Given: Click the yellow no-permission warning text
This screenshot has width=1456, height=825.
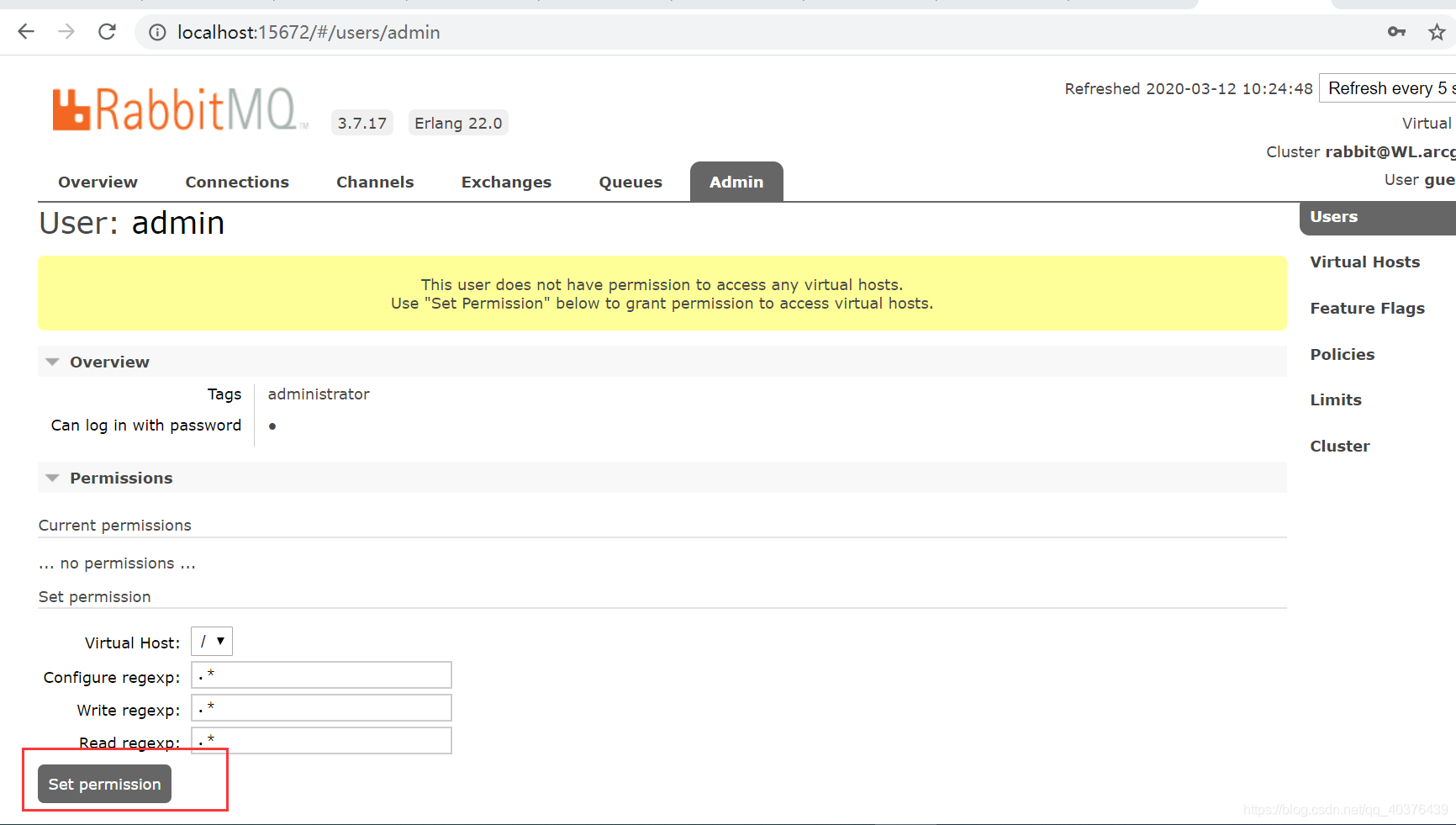Looking at the screenshot, I should click(x=662, y=294).
